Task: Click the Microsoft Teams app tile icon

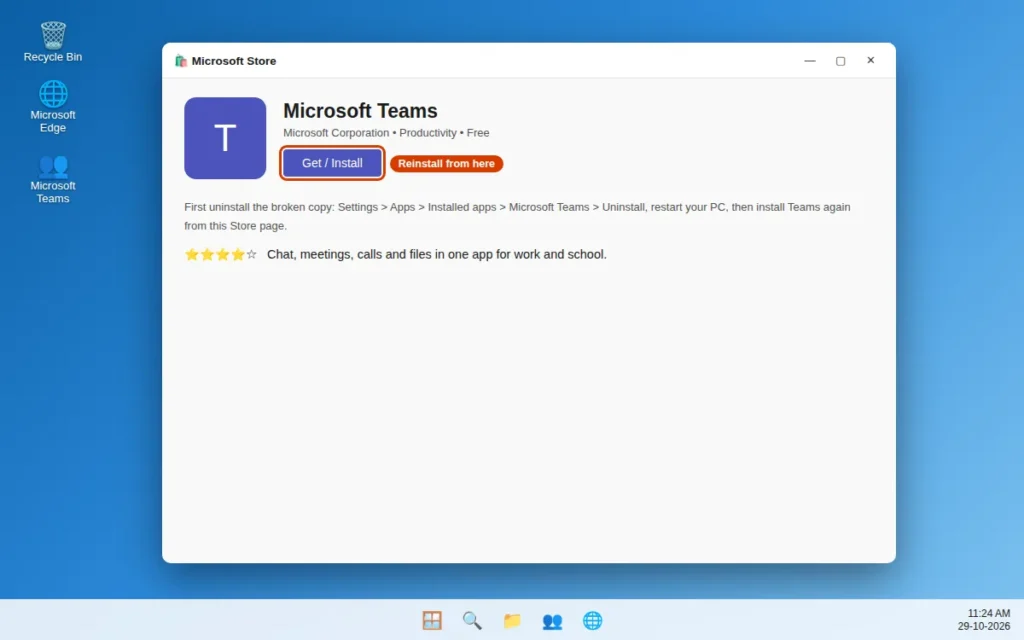Action: coord(225,138)
